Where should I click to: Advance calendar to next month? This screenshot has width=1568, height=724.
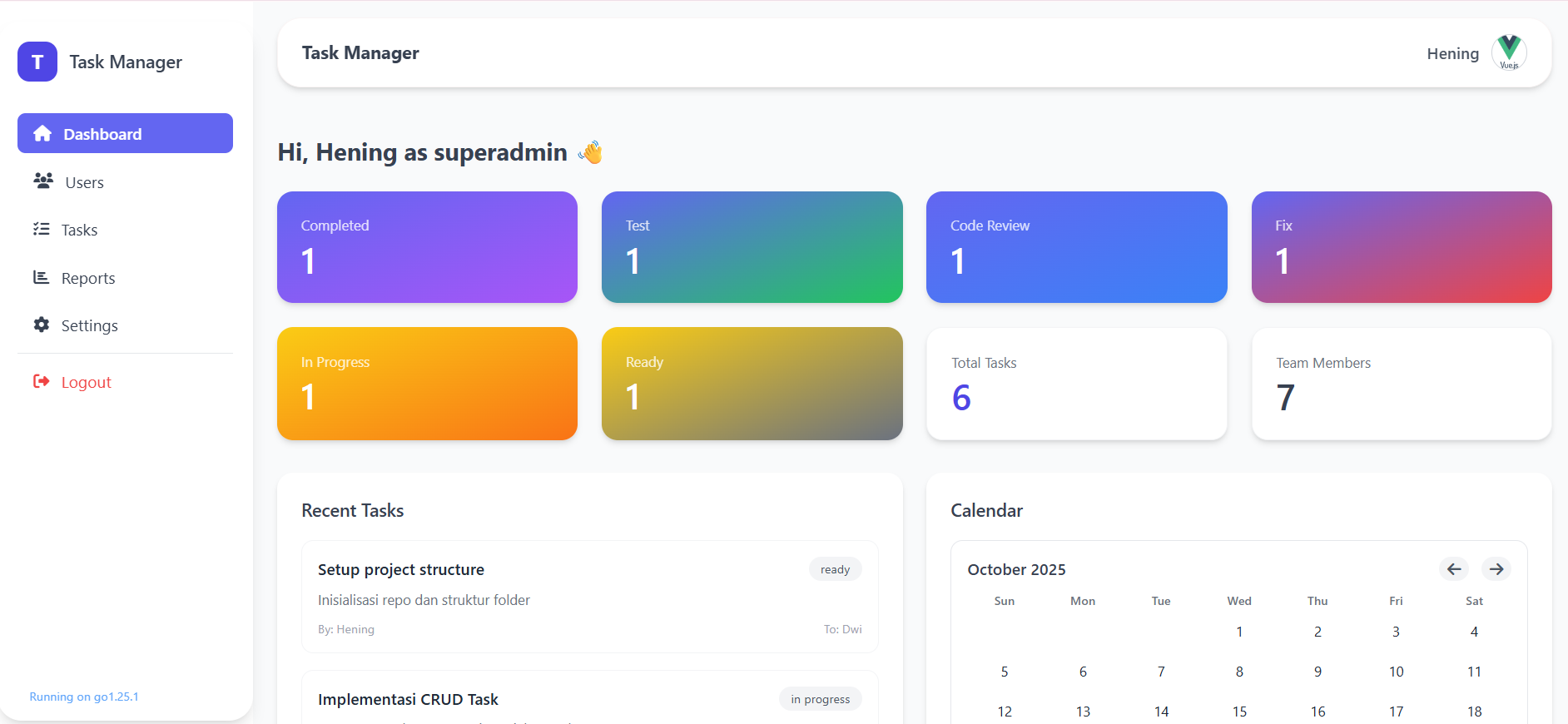[x=1496, y=569]
